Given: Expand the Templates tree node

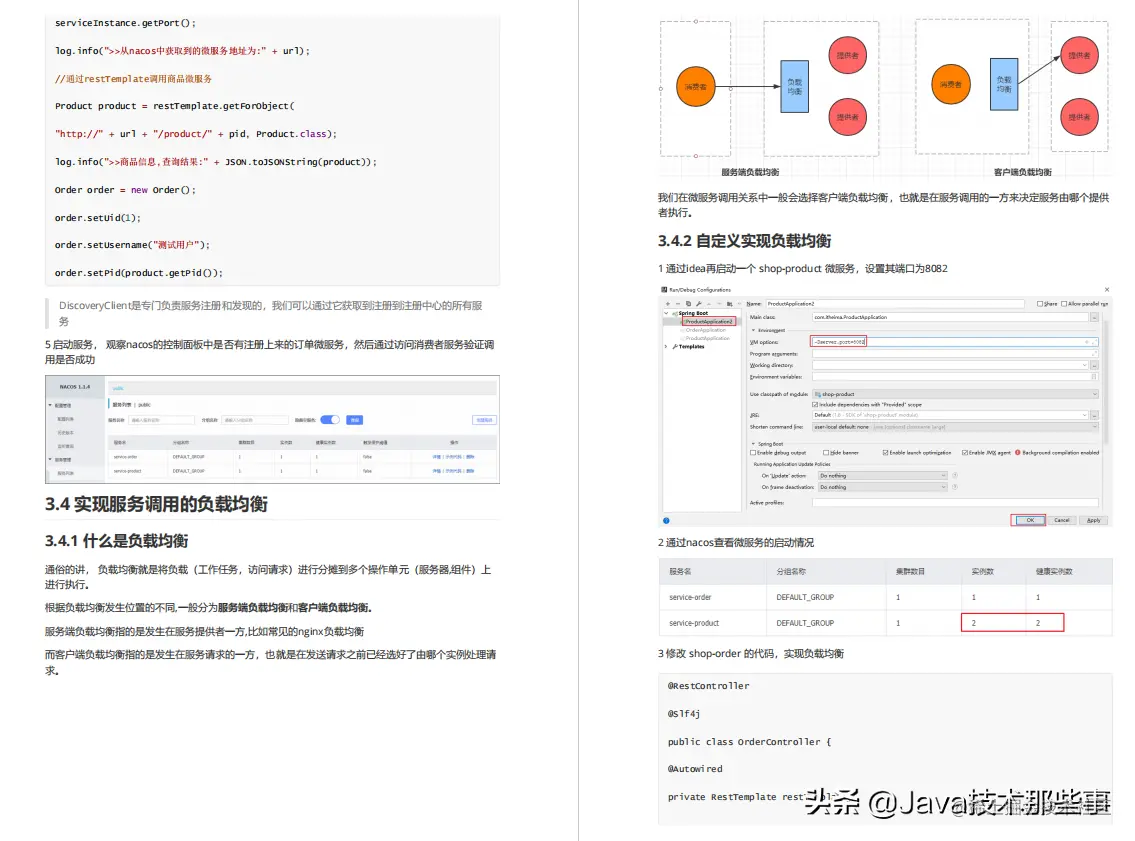Looking at the screenshot, I should pos(666,347).
